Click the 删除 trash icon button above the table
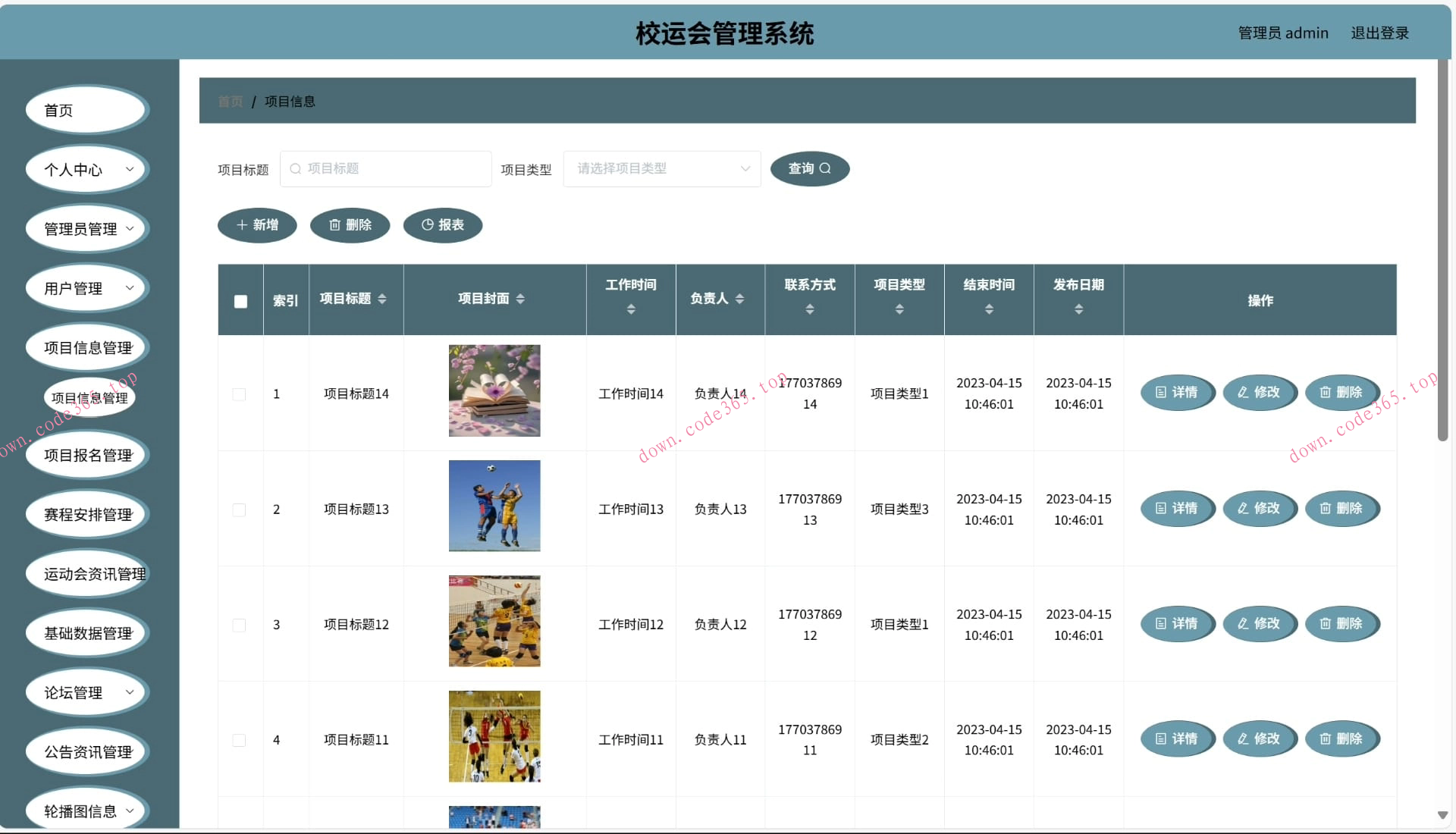 click(x=336, y=224)
